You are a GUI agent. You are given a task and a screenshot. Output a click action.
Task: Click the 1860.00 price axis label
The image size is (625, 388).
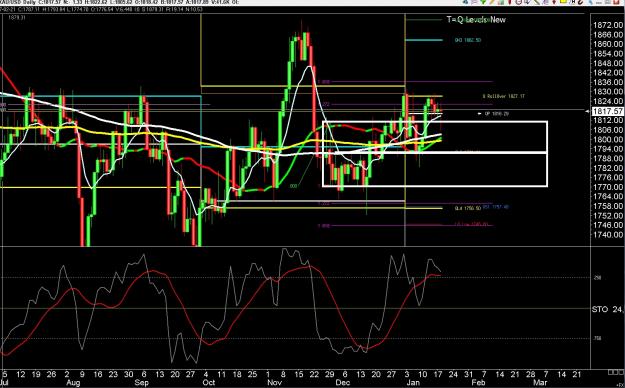[x=608, y=44]
